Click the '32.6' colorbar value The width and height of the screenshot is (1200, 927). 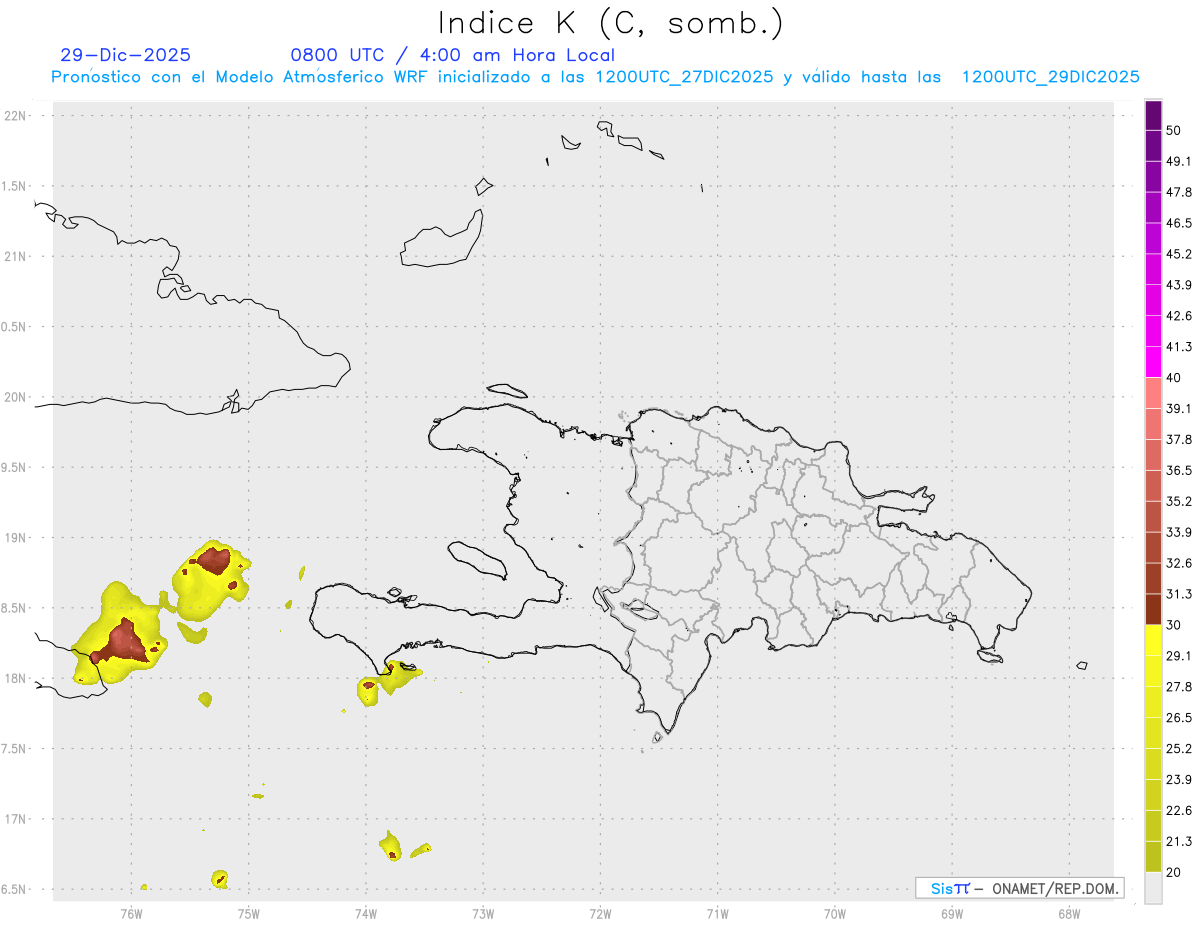point(1180,563)
